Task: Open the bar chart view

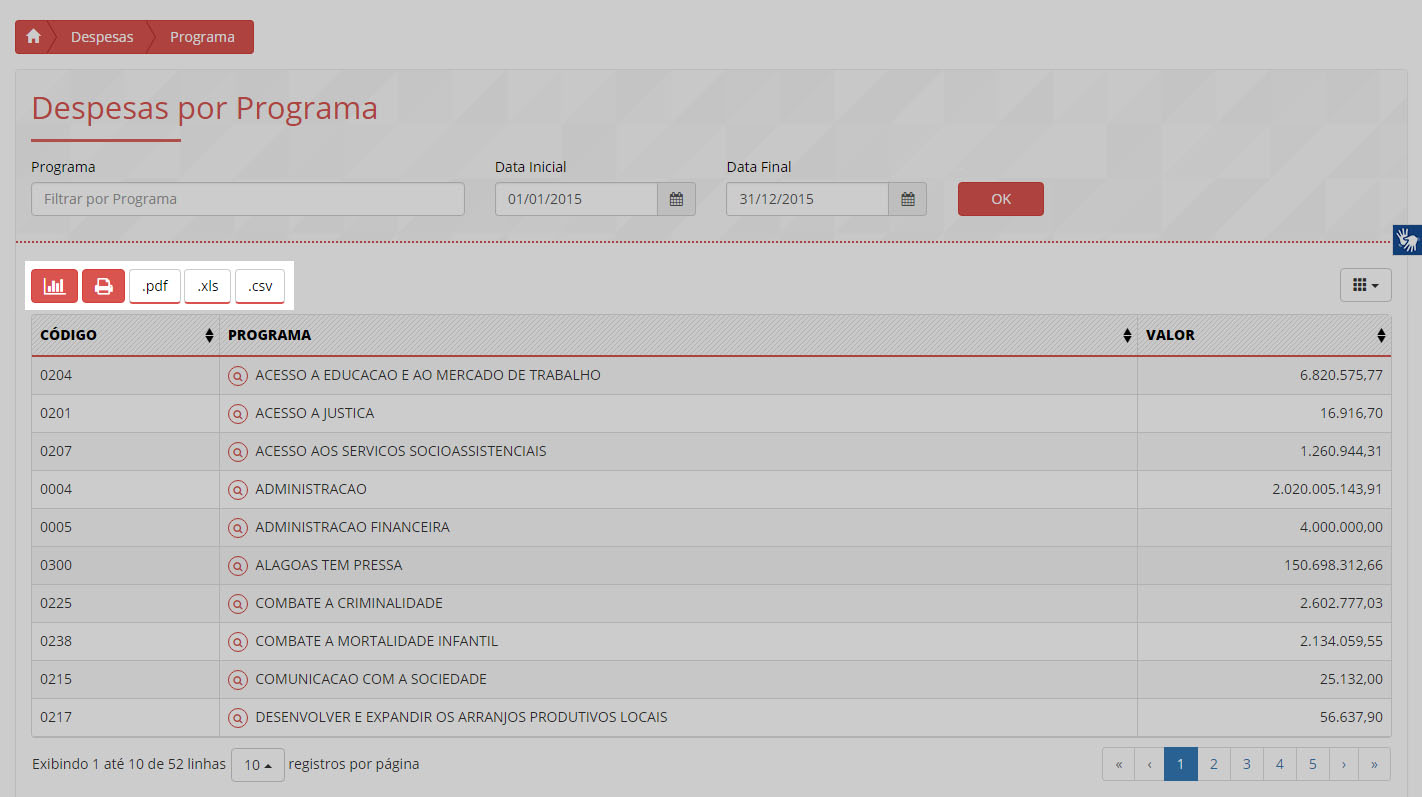Action: pyautogui.click(x=54, y=286)
